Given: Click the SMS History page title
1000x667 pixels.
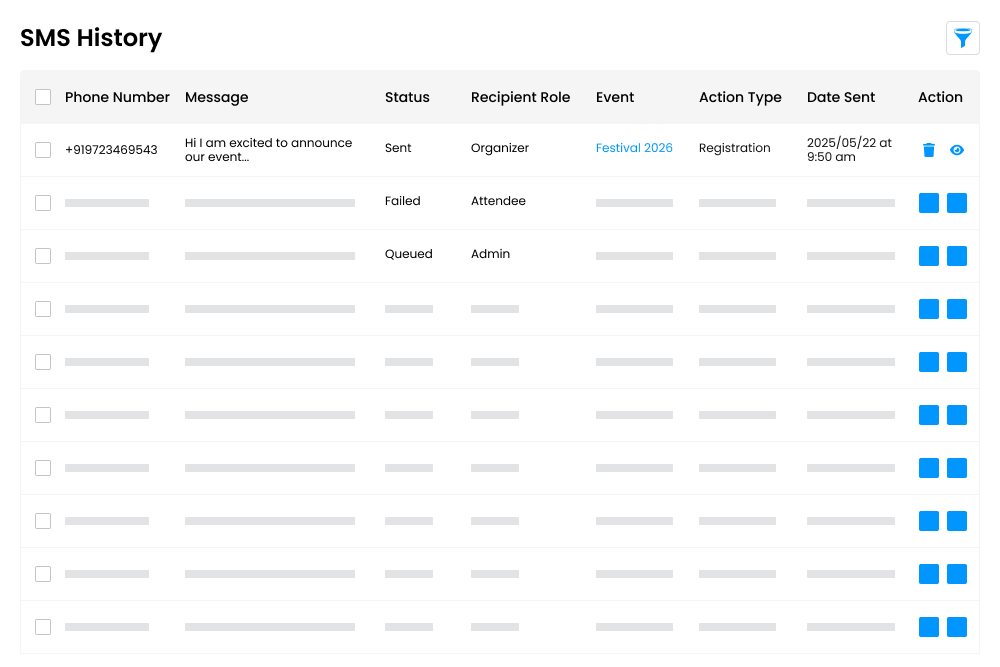Looking at the screenshot, I should [x=90, y=38].
